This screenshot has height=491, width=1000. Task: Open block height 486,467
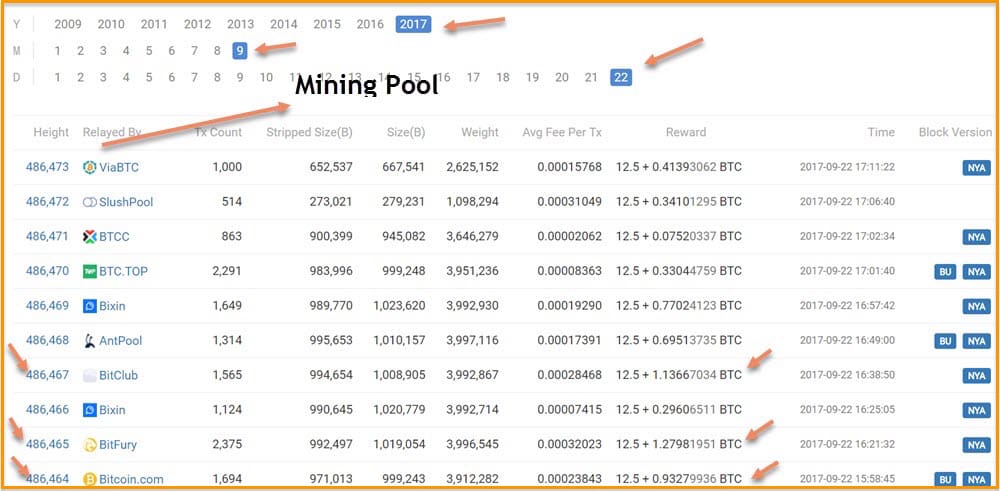click(47, 375)
